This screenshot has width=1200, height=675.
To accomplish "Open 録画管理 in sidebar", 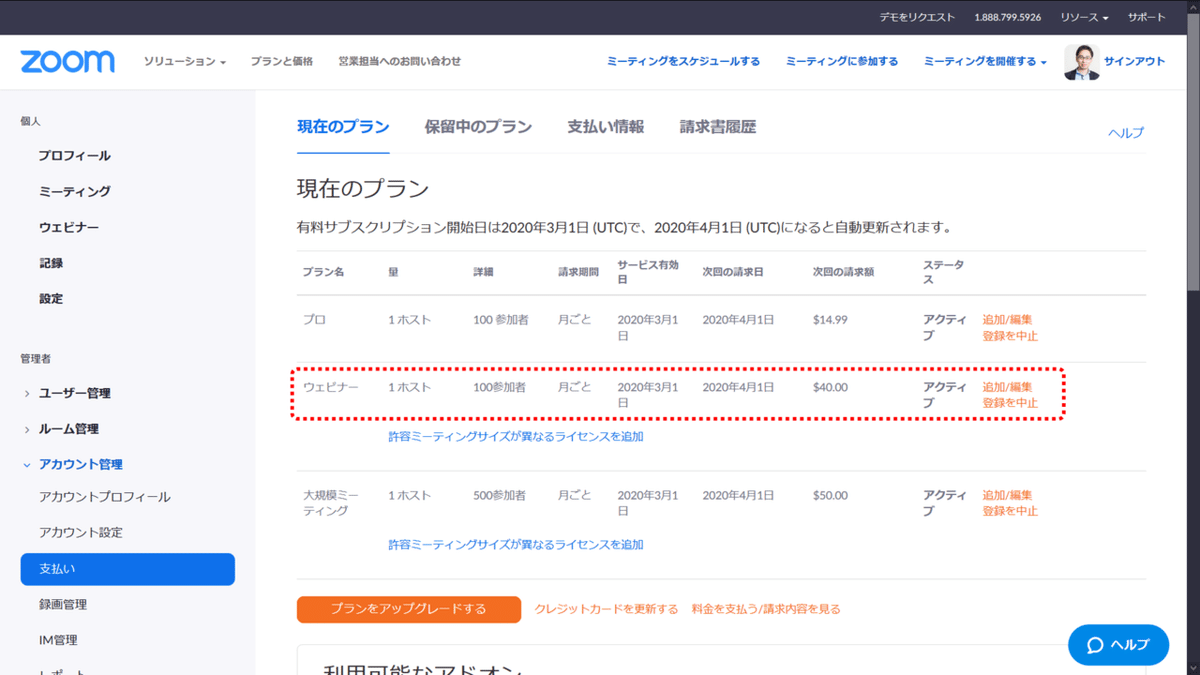I will 63,605.
